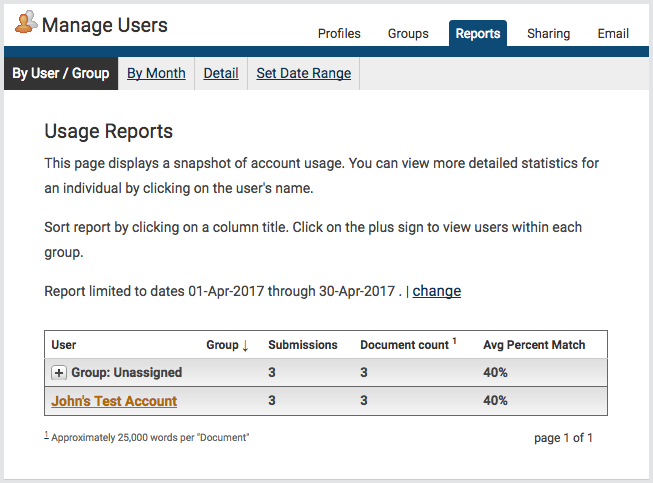Open John's Test Account user link
The height and width of the screenshot is (483, 653).
[114, 401]
